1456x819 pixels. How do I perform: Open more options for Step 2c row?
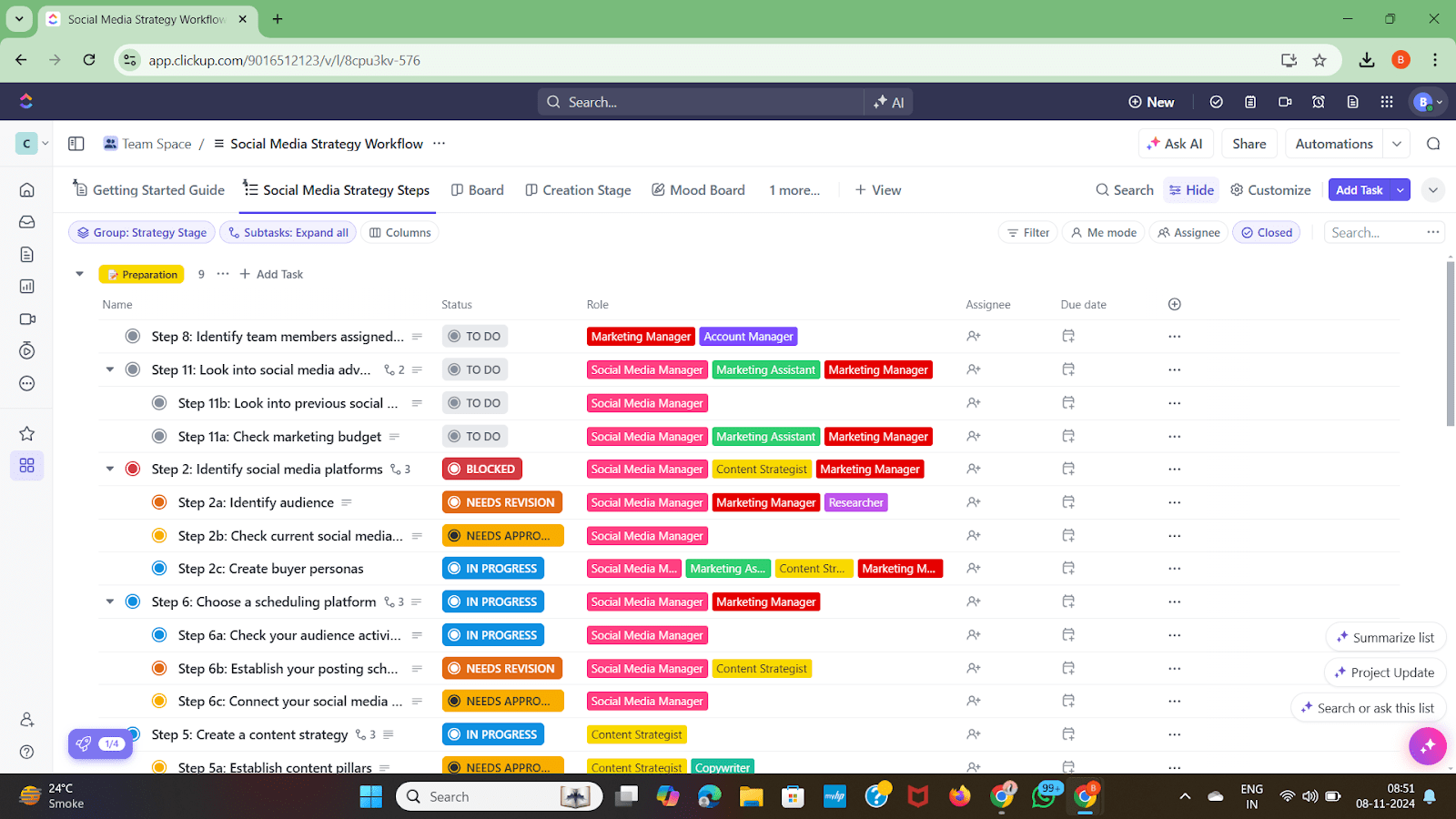click(x=1175, y=569)
